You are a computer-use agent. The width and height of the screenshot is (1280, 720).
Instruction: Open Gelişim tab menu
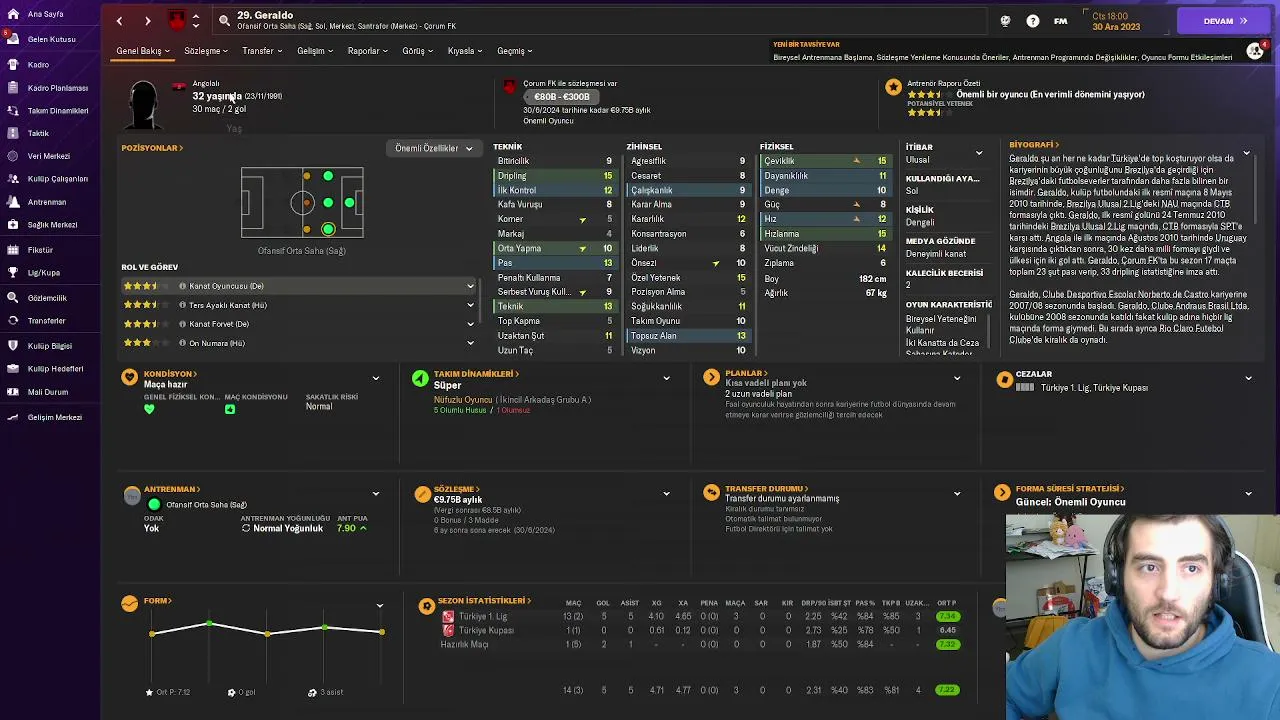pos(315,51)
